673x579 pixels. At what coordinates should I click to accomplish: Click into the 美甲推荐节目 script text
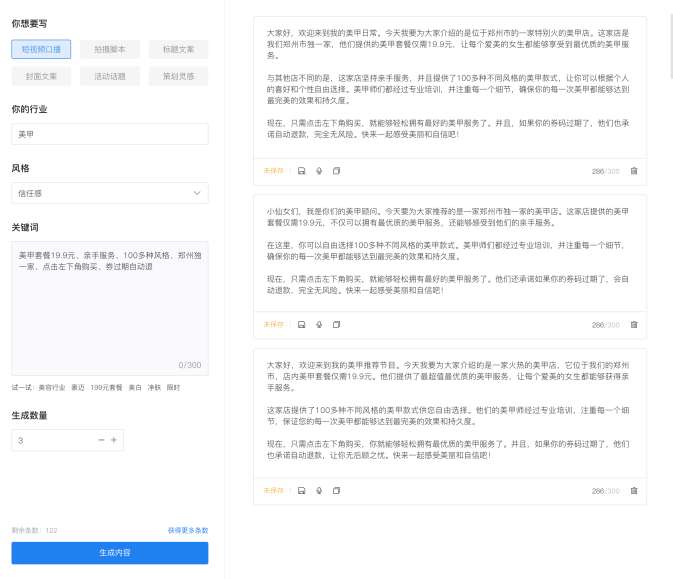coord(448,410)
